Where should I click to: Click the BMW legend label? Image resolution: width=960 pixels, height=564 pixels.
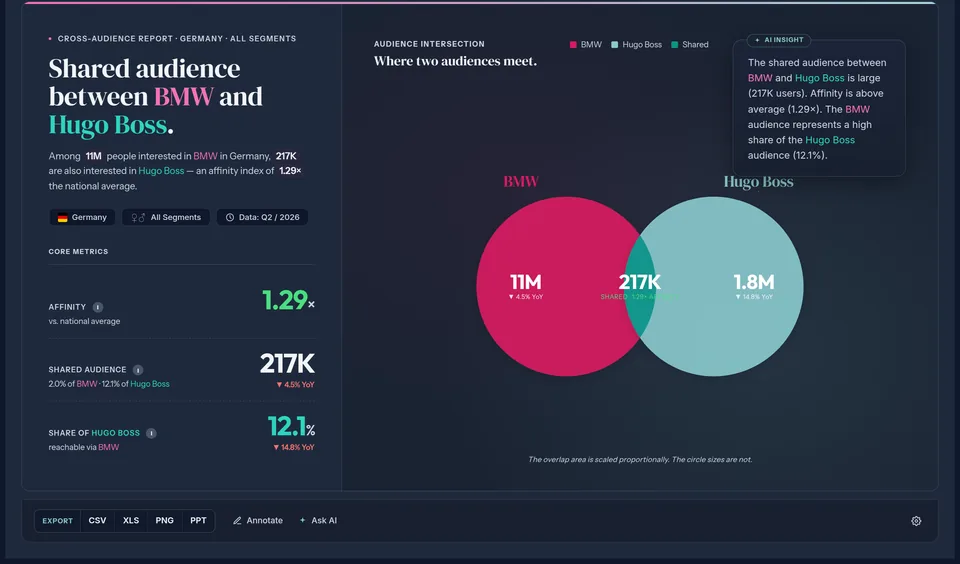[591, 45]
